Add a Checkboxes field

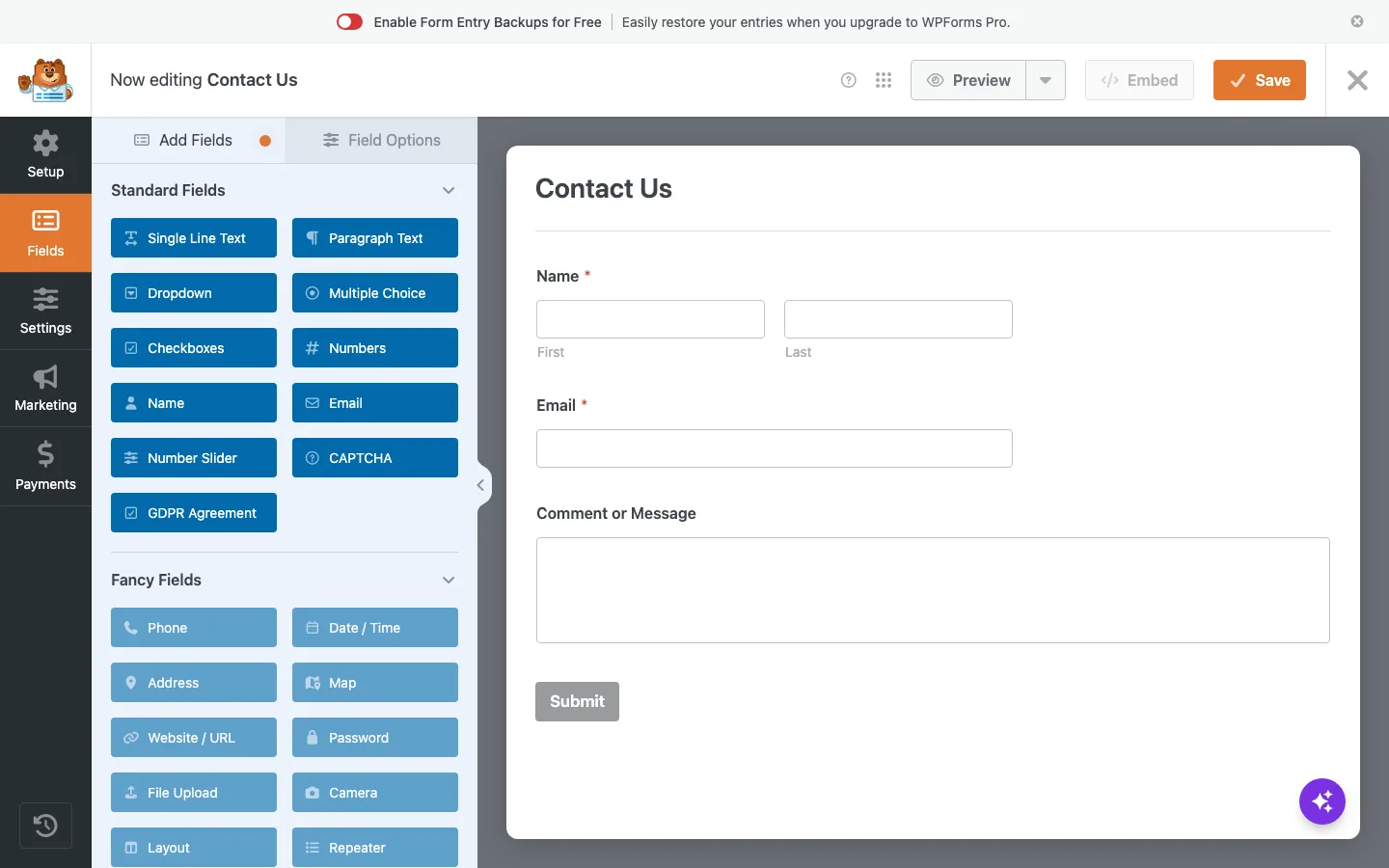coord(194,348)
